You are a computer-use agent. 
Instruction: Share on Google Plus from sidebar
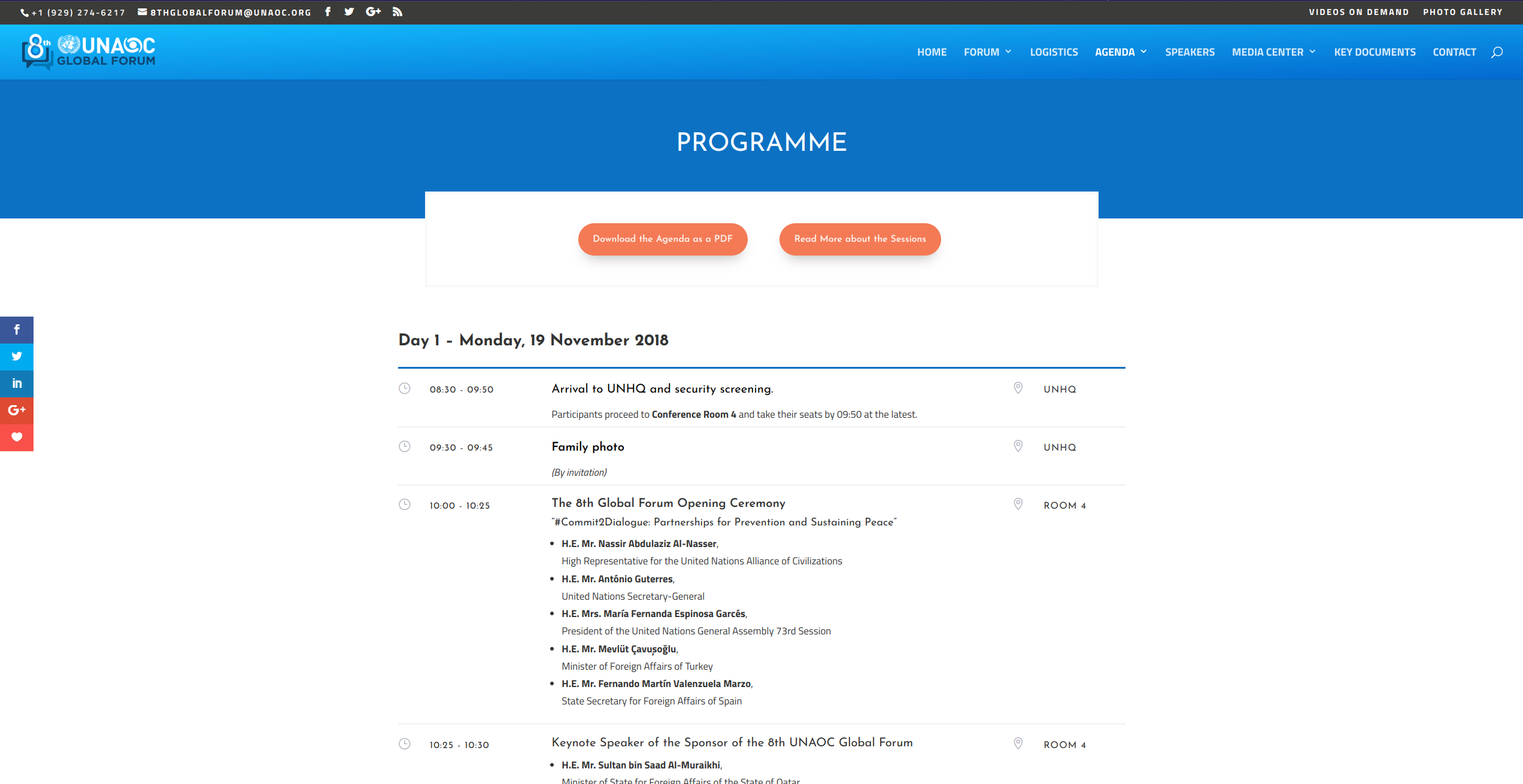coord(17,411)
